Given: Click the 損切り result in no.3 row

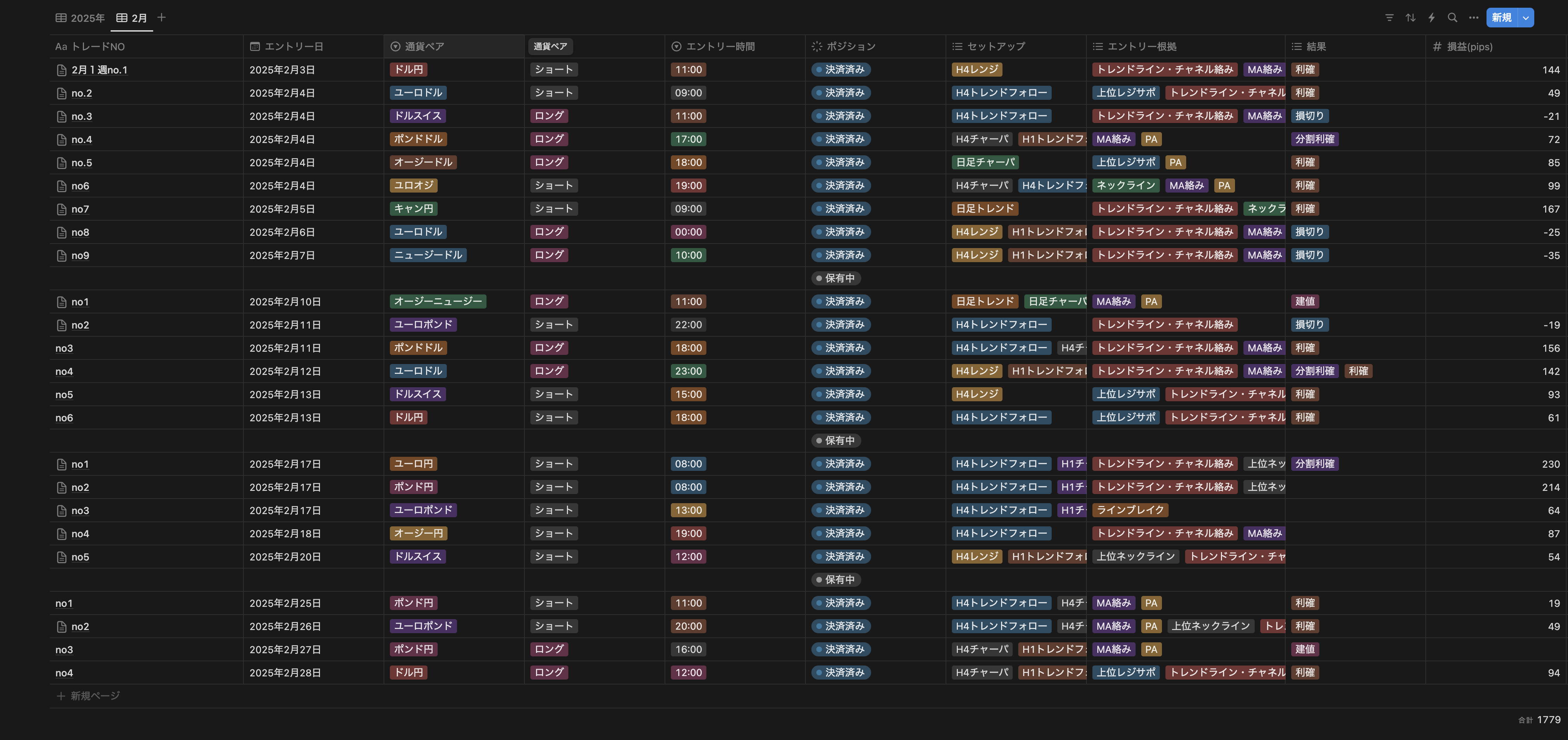Looking at the screenshot, I should [x=1310, y=116].
